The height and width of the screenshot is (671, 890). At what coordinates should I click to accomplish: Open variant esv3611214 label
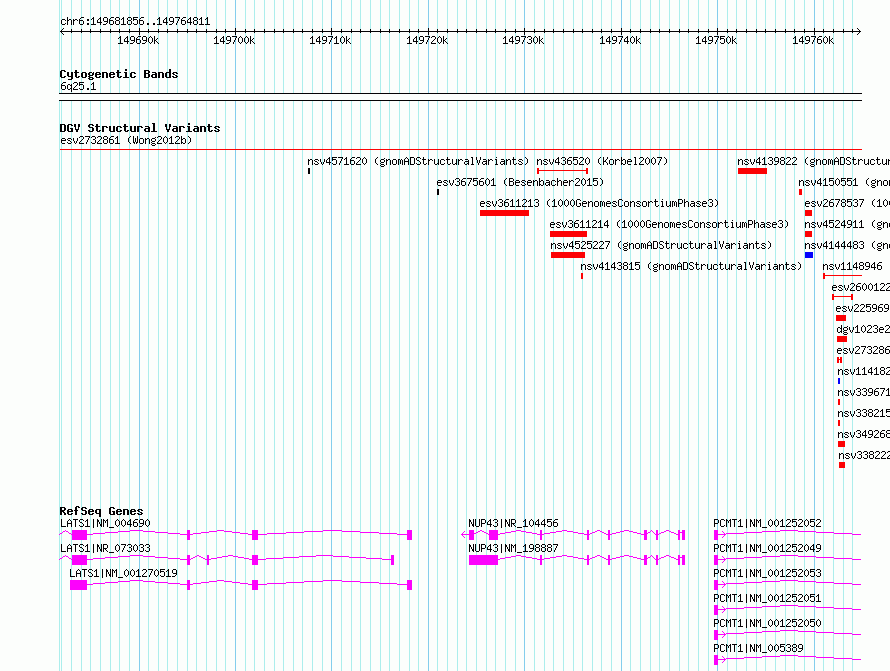point(669,224)
